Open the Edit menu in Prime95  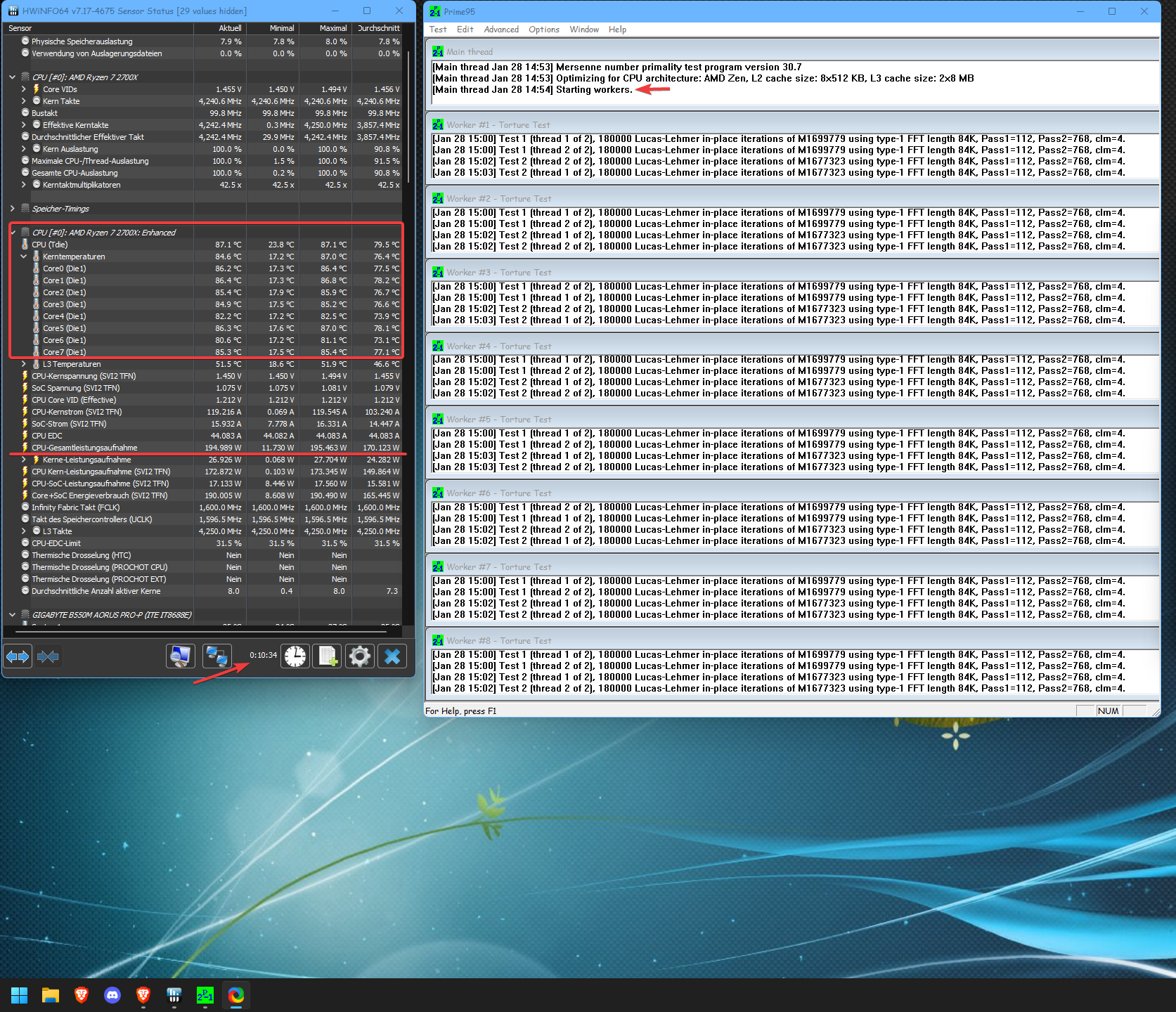[465, 30]
